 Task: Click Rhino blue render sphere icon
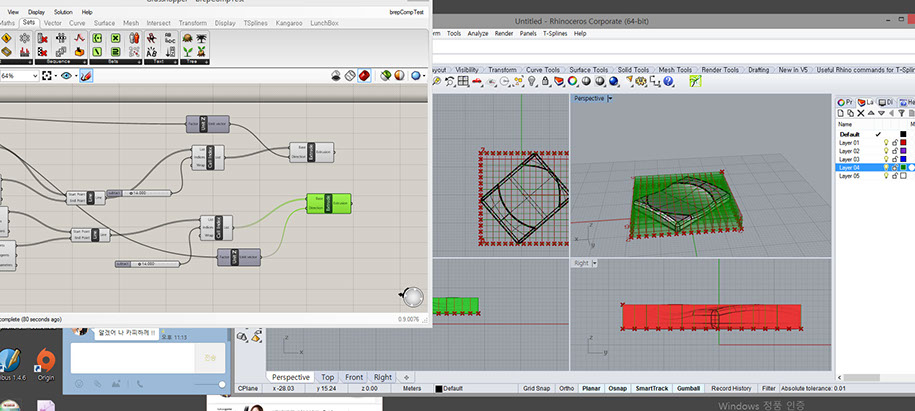tap(613, 81)
